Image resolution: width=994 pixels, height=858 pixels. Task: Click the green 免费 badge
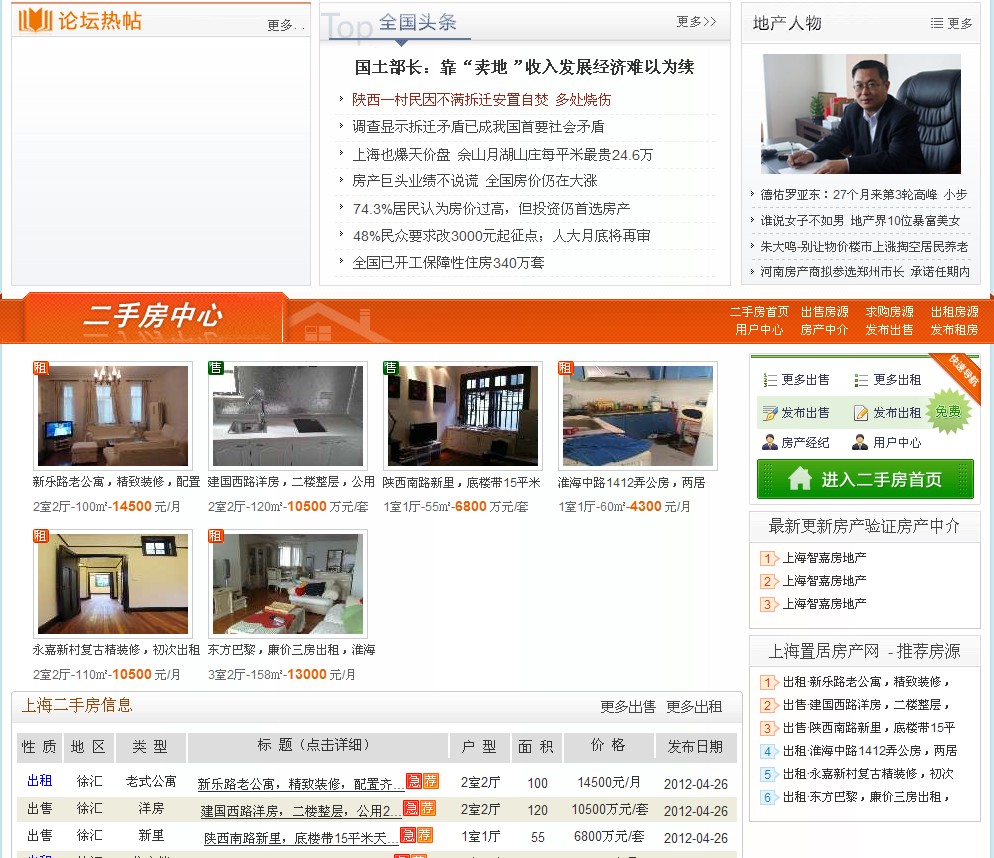click(x=948, y=412)
